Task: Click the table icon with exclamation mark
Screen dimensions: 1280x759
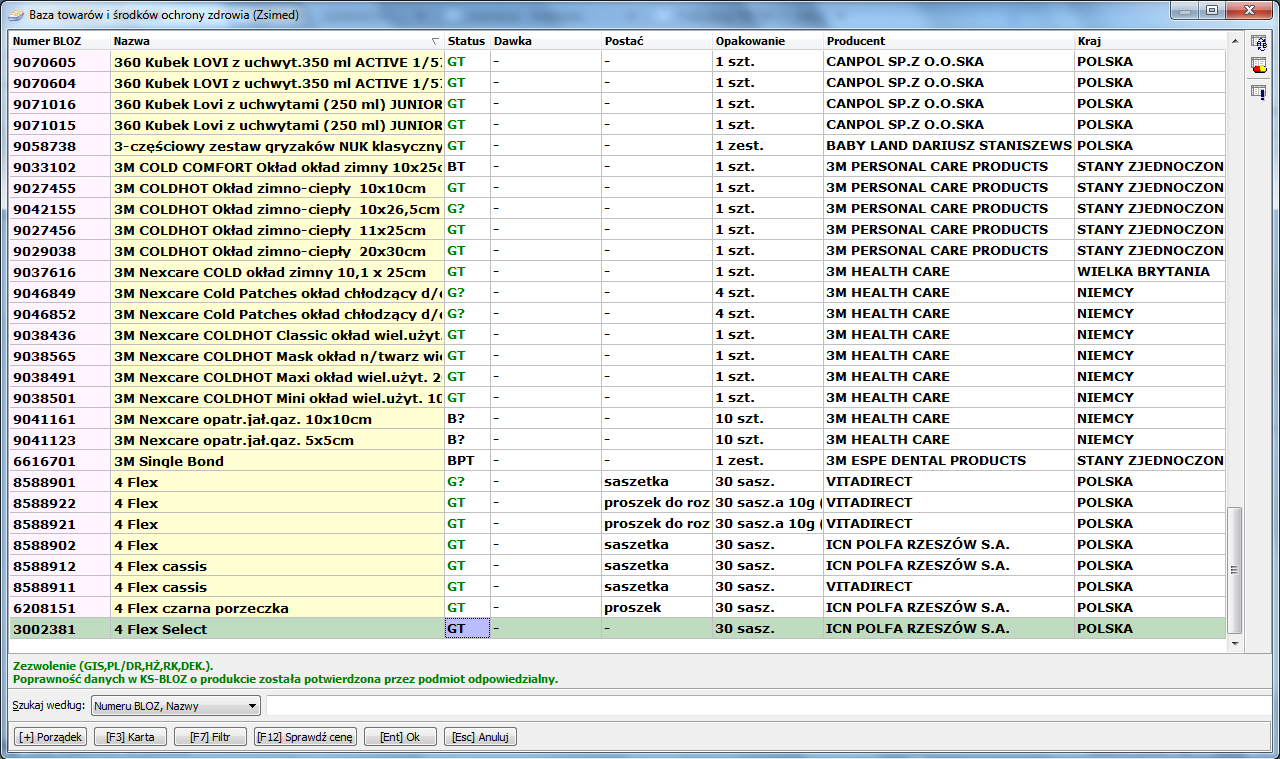Action: [x=1258, y=92]
